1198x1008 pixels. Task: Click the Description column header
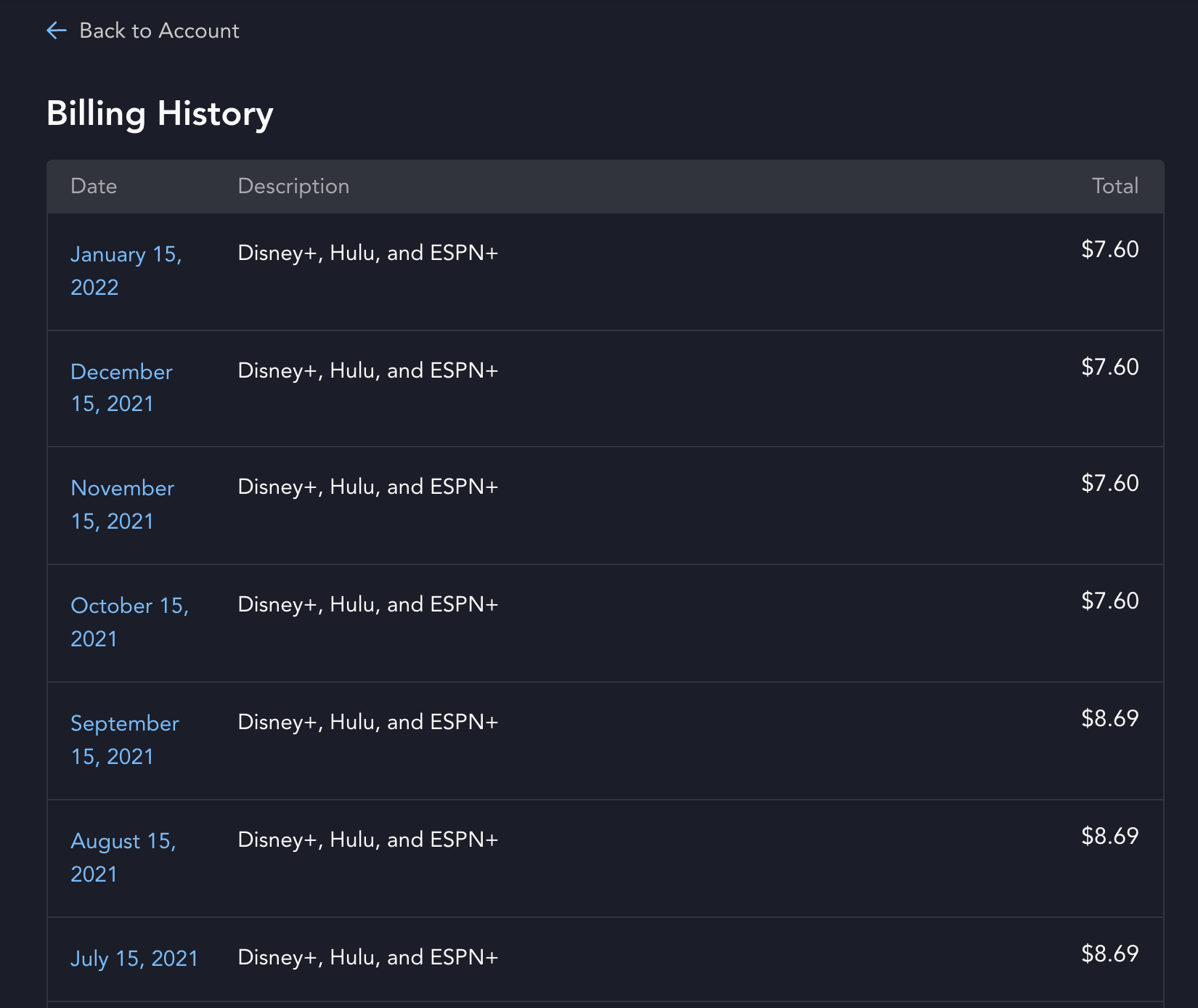tap(293, 187)
